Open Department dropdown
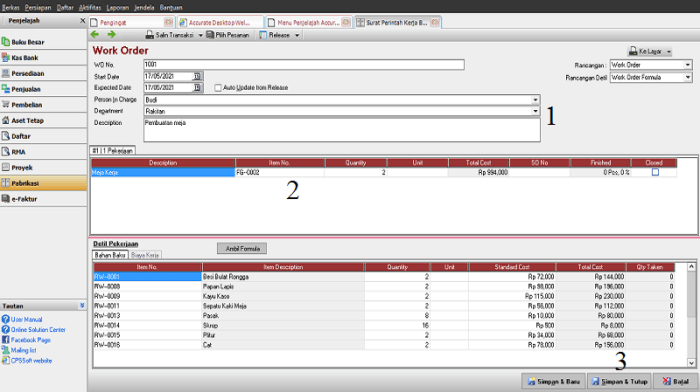Viewport: 700px width, 392px height. [535, 111]
